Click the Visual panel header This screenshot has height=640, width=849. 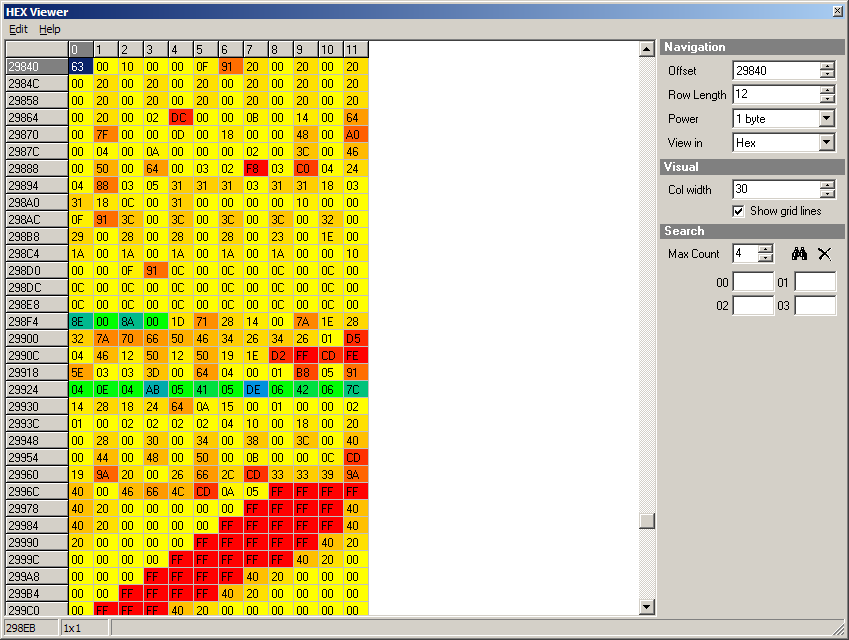(752, 167)
